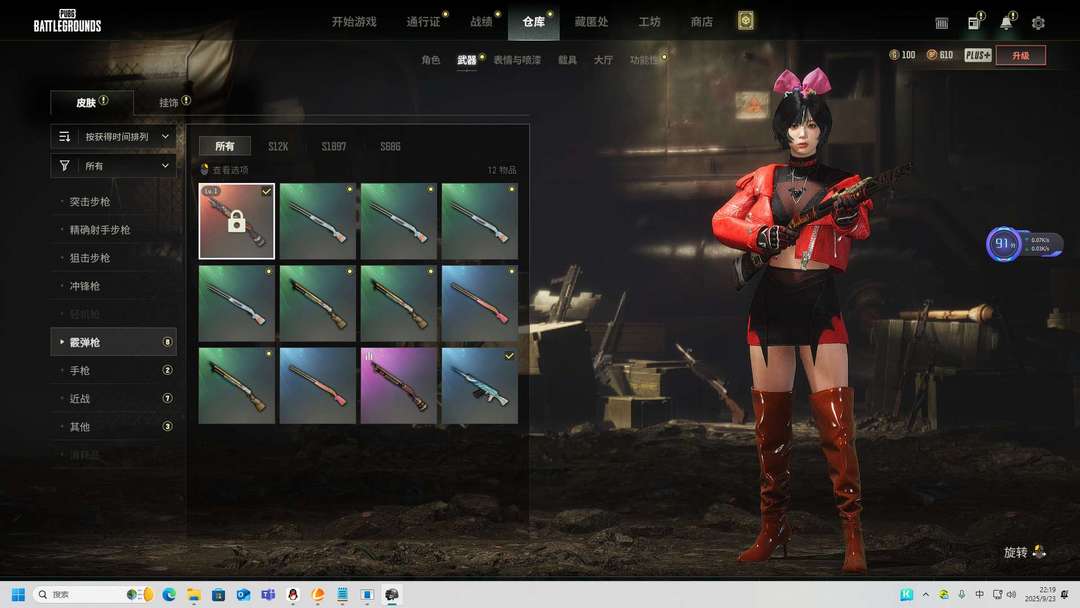Click the mouse icon beside 查看选项
This screenshot has height=608, width=1080.
click(x=205, y=169)
